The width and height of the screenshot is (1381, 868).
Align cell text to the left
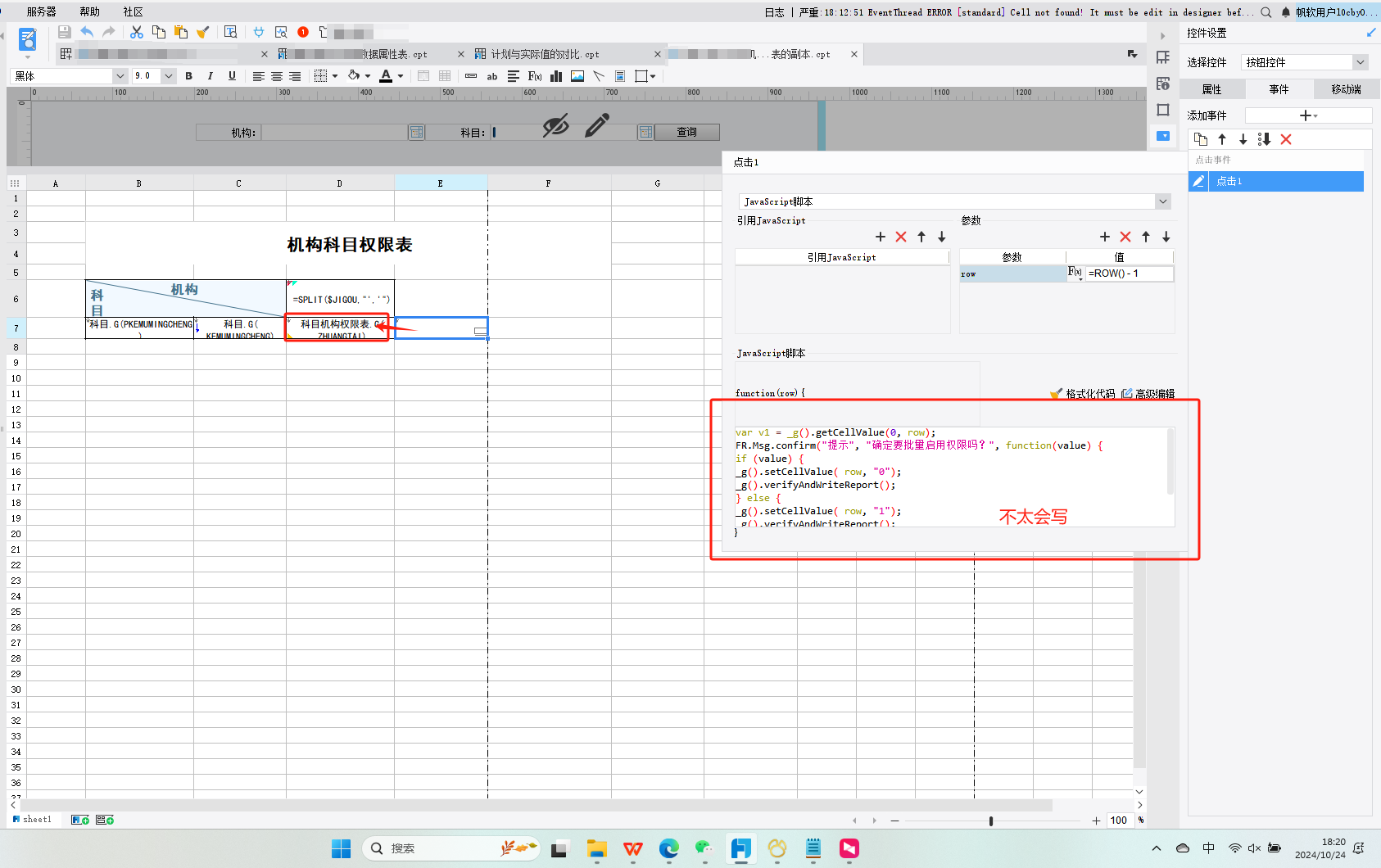258,76
